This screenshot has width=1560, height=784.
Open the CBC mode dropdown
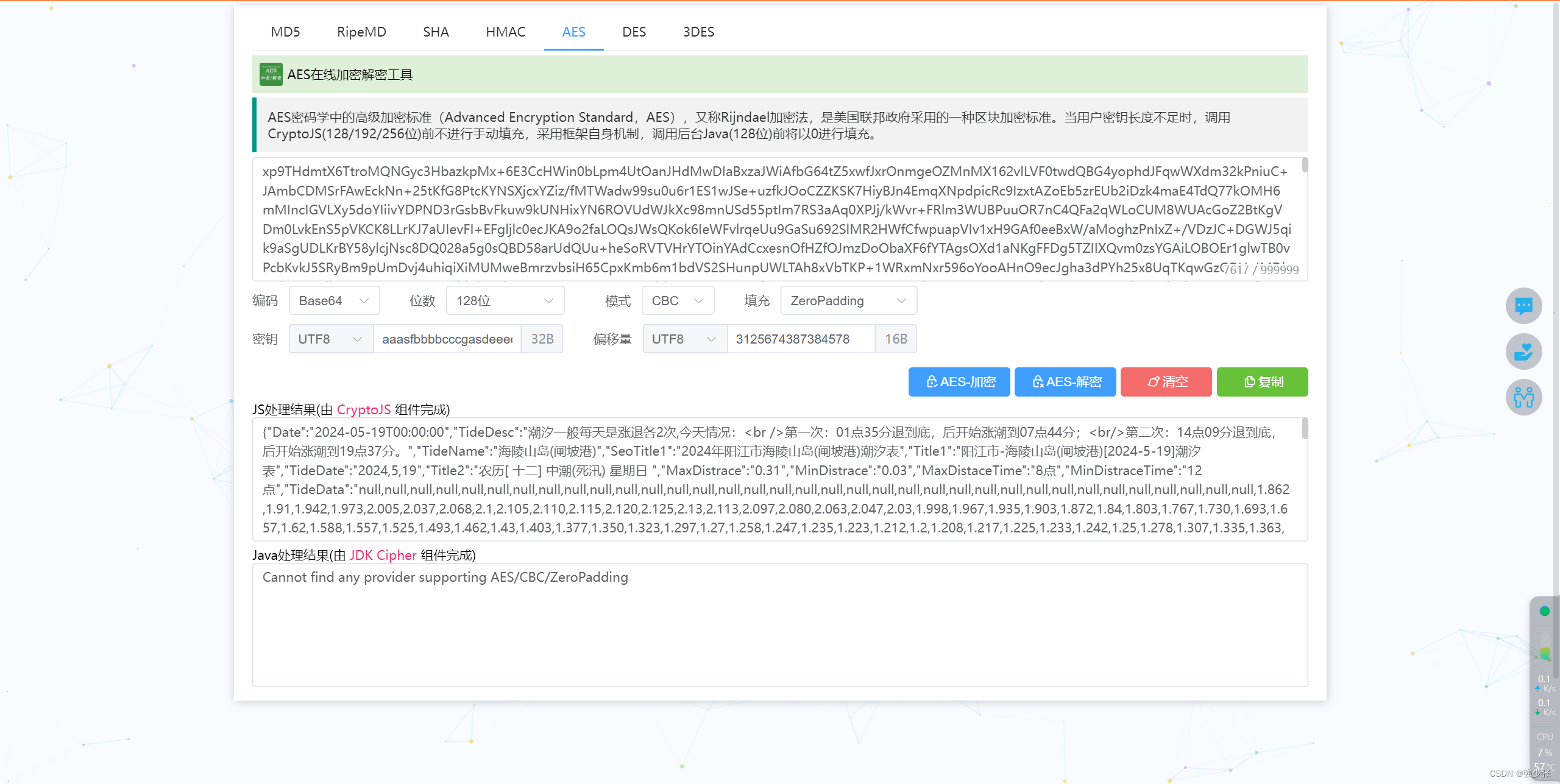[677, 301]
